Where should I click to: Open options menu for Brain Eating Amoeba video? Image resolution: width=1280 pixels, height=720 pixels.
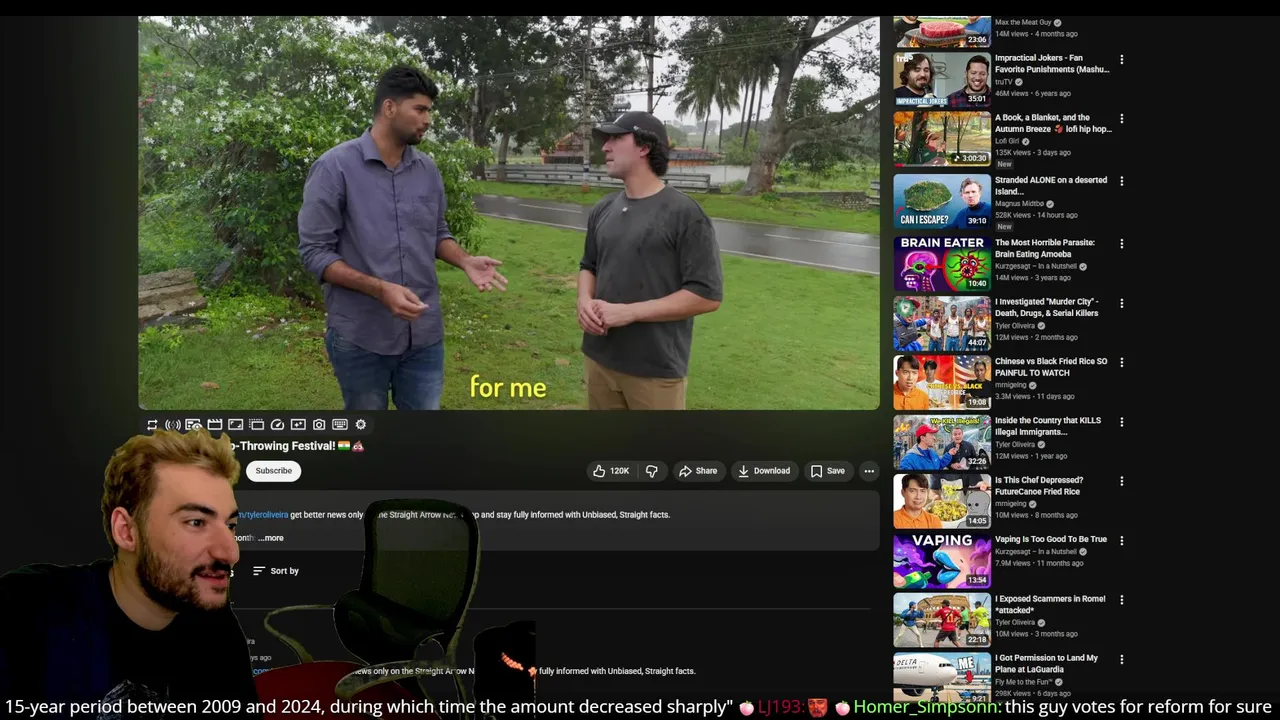coord(1121,244)
